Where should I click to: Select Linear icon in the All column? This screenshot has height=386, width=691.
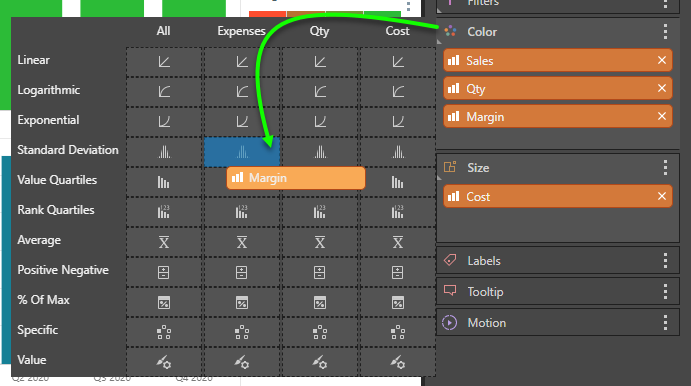coord(164,62)
